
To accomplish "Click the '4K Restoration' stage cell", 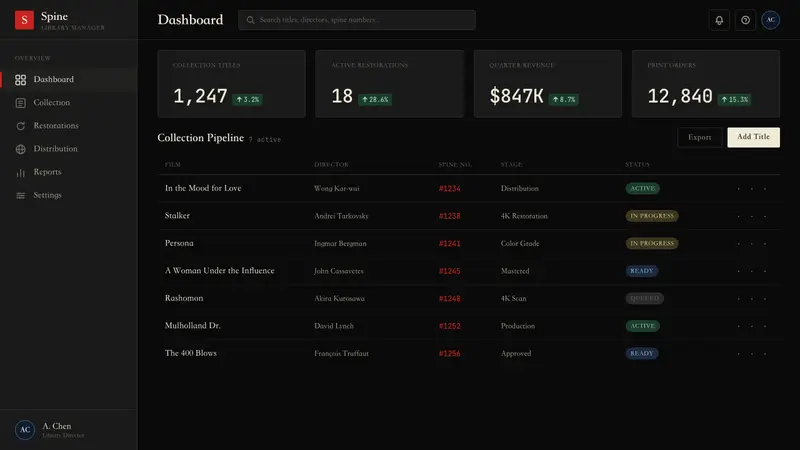I will [524, 216].
